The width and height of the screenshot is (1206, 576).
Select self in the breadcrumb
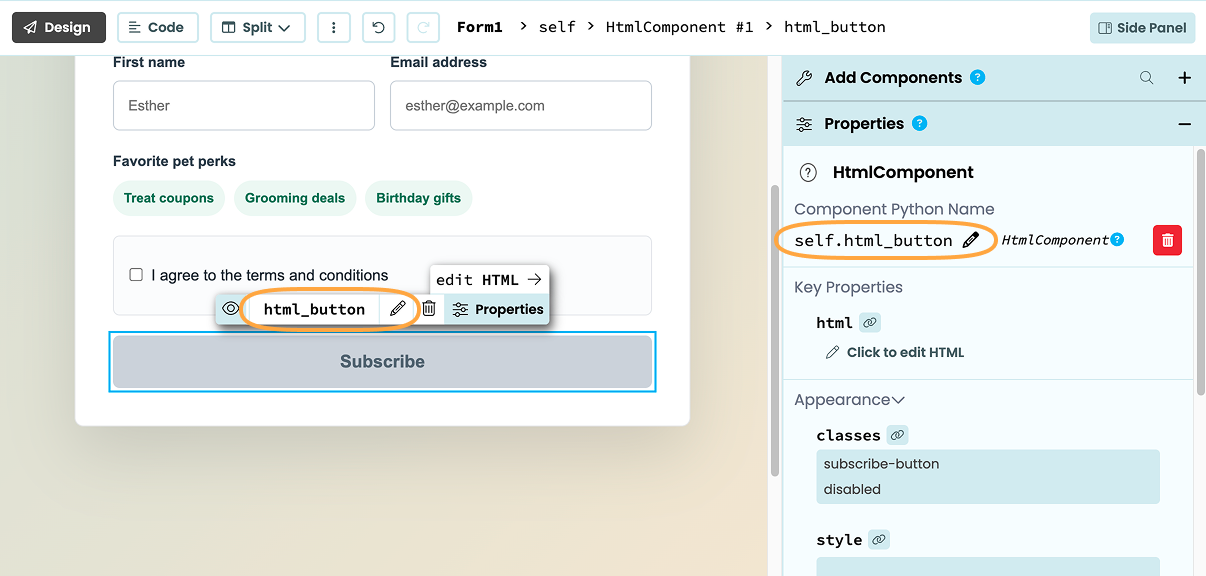click(x=557, y=27)
